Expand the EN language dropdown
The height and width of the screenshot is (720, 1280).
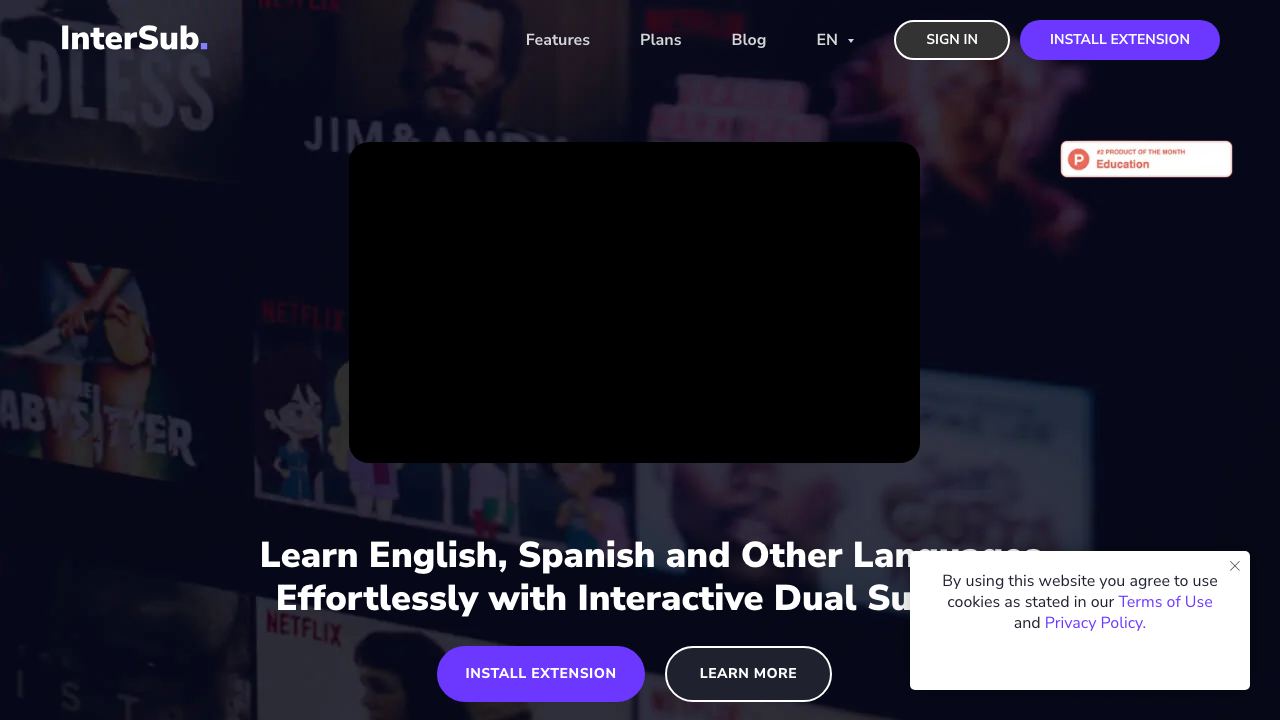click(x=835, y=40)
